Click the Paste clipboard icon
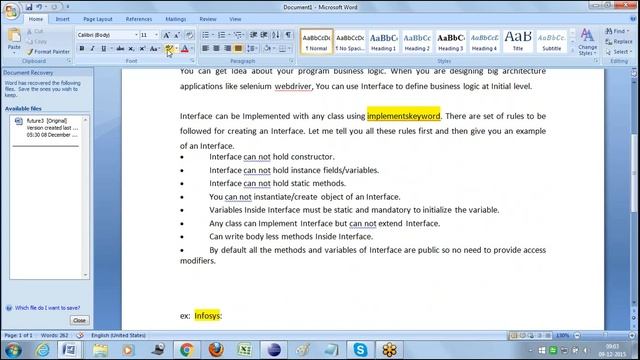The image size is (640, 360). coord(14,36)
